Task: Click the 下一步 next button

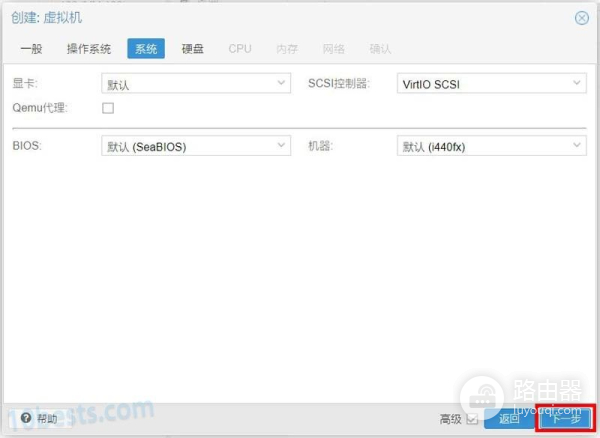Action: click(x=566, y=418)
